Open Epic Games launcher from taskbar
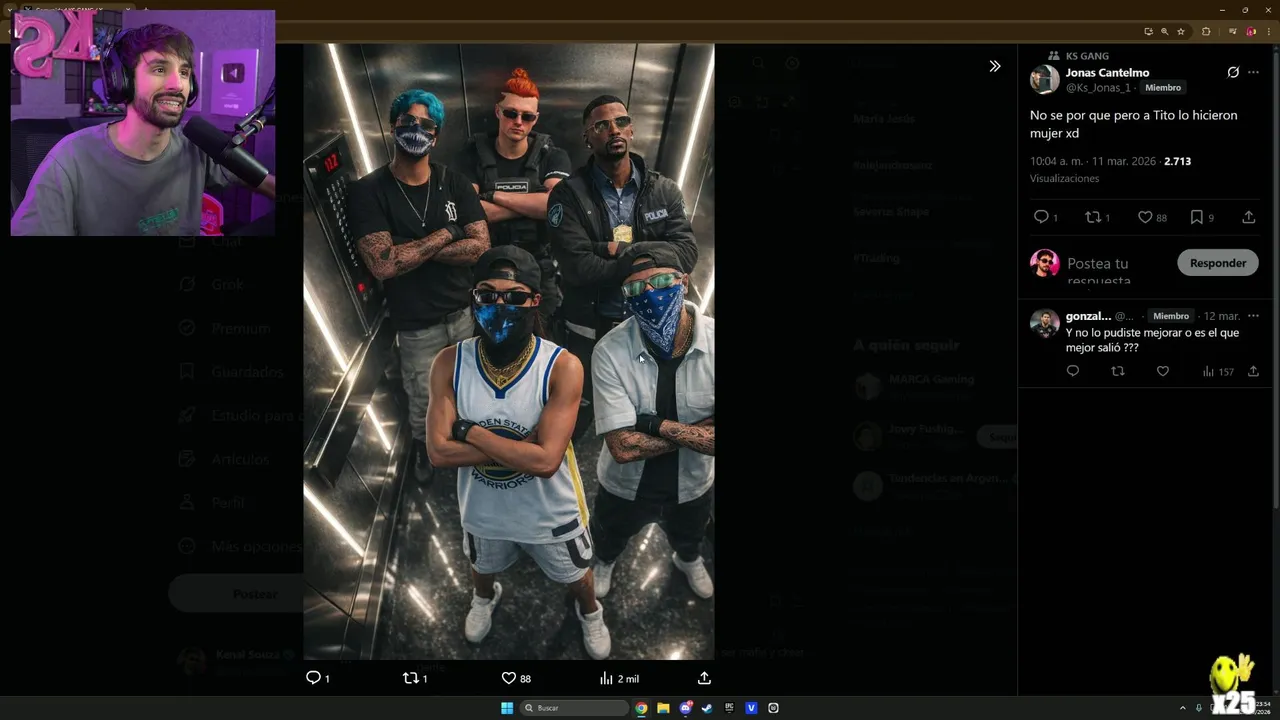 pos(729,708)
